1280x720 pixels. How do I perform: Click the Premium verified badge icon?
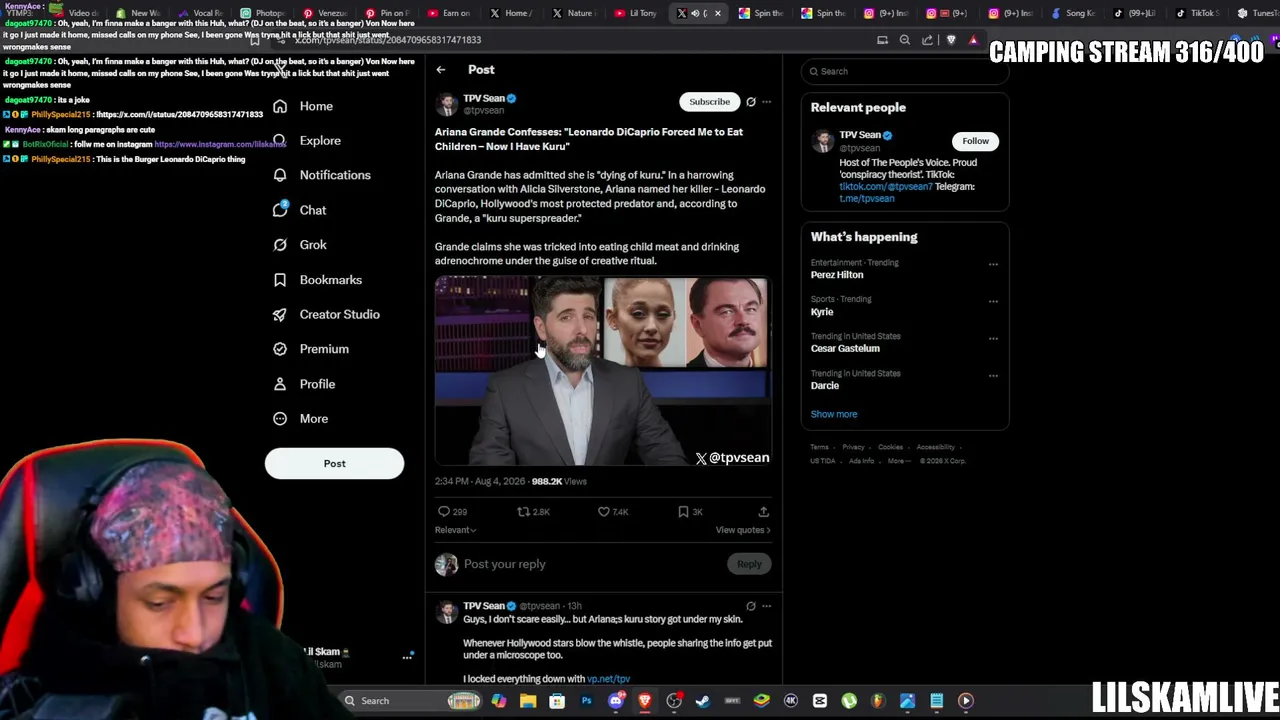point(280,349)
